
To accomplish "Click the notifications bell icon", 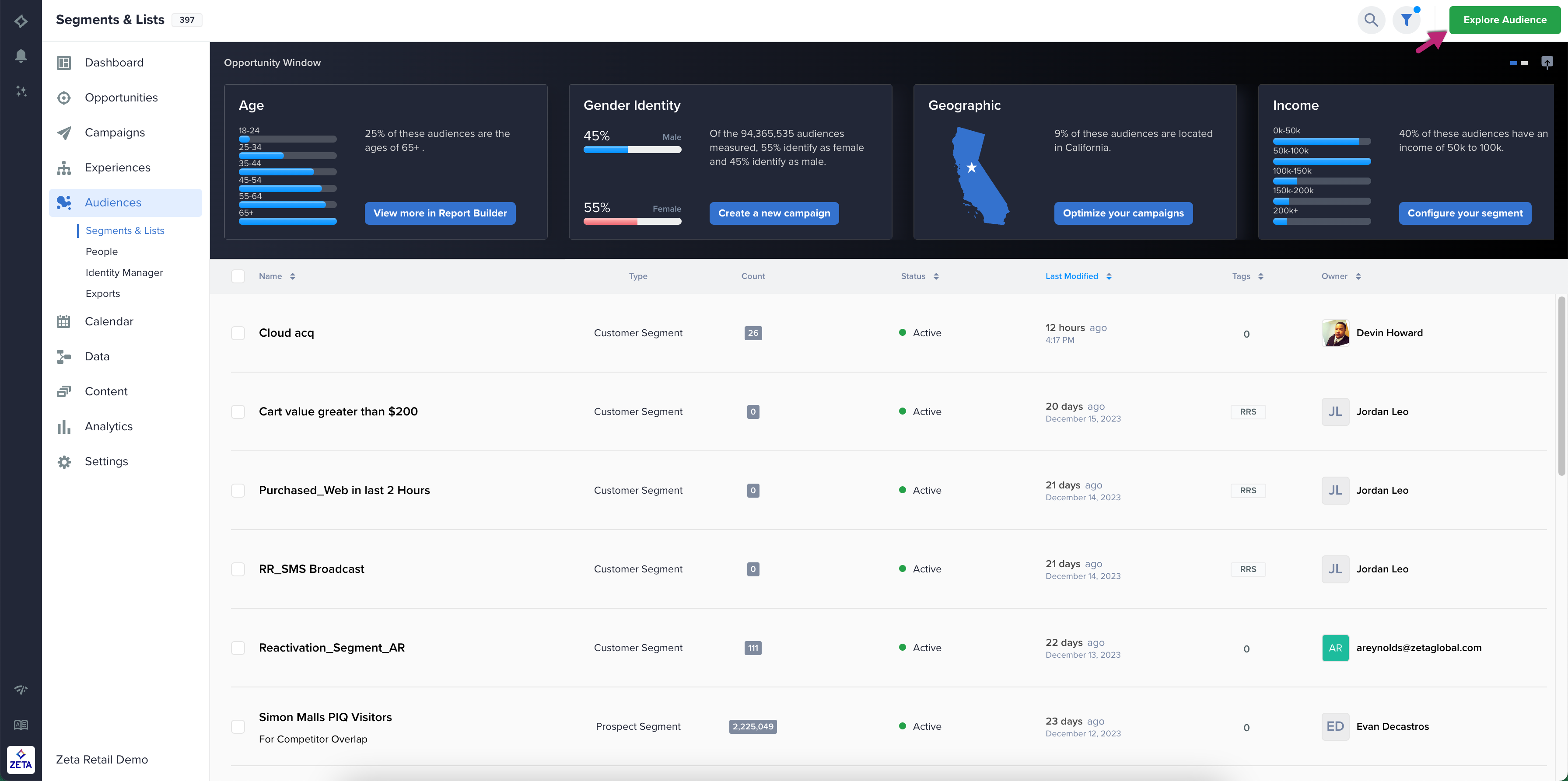I will click(x=21, y=56).
